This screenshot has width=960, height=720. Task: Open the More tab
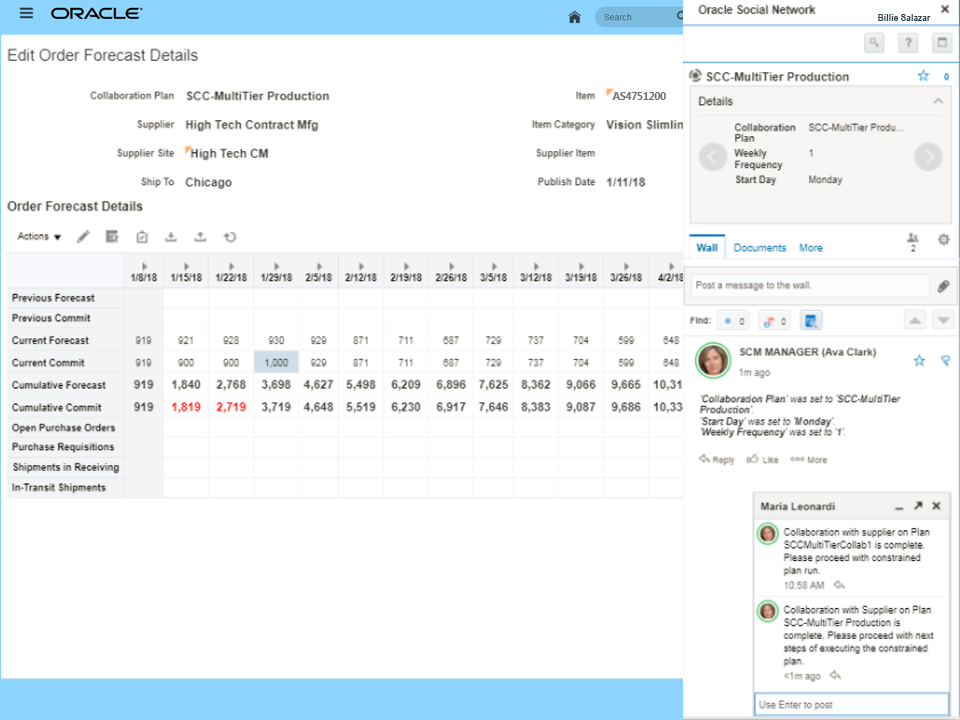(x=811, y=248)
